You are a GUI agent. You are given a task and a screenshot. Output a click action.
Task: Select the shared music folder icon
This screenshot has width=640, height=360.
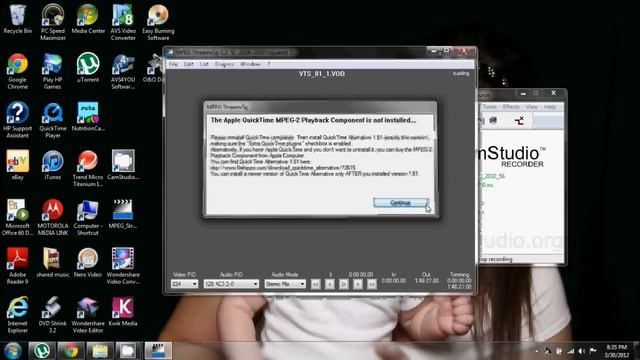point(53,262)
